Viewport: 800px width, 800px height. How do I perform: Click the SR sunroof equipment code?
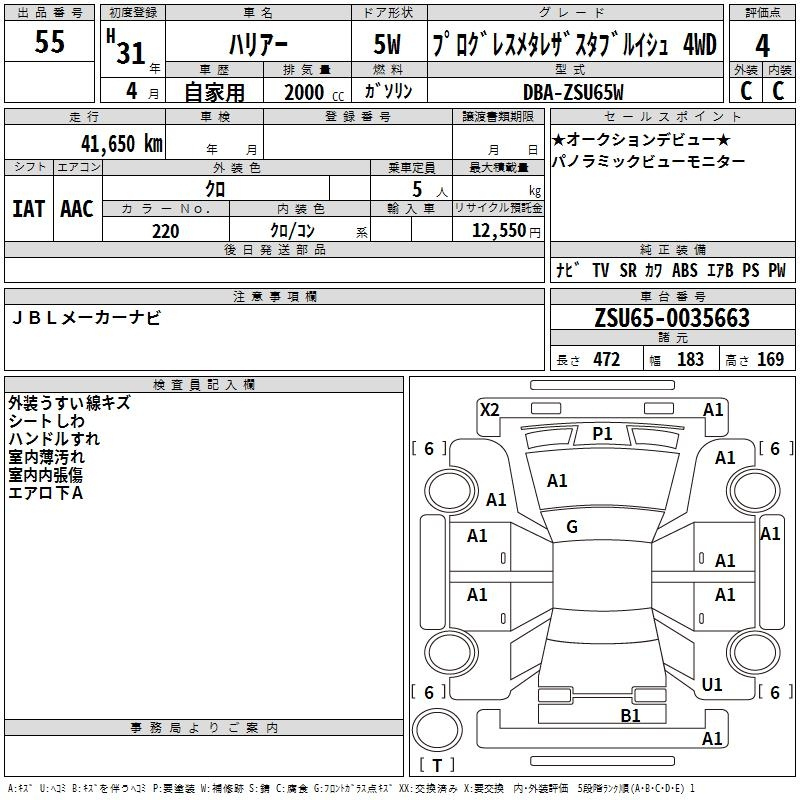click(628, 270)
